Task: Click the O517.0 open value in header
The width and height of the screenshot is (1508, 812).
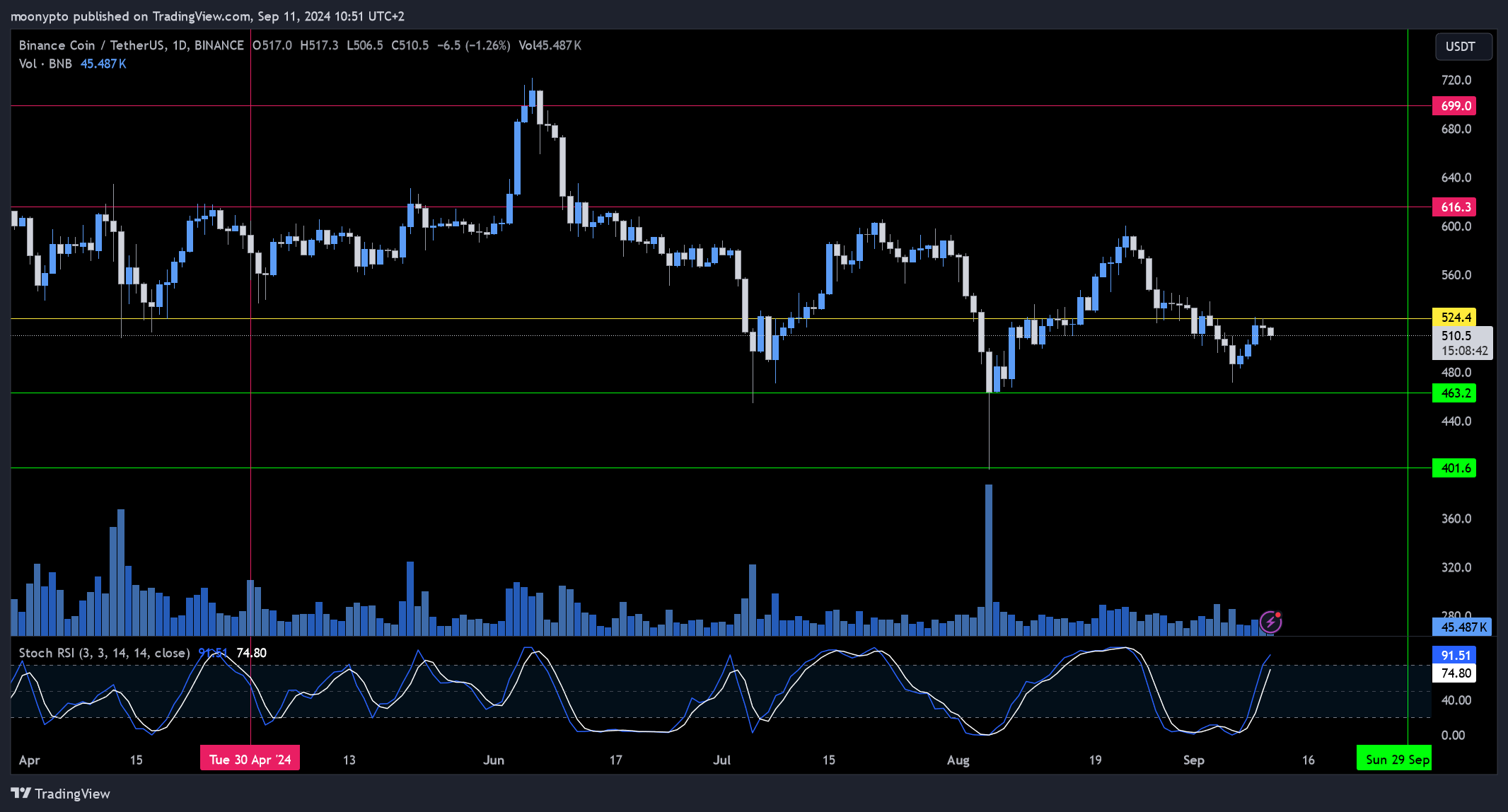Action: pos(272,45)
